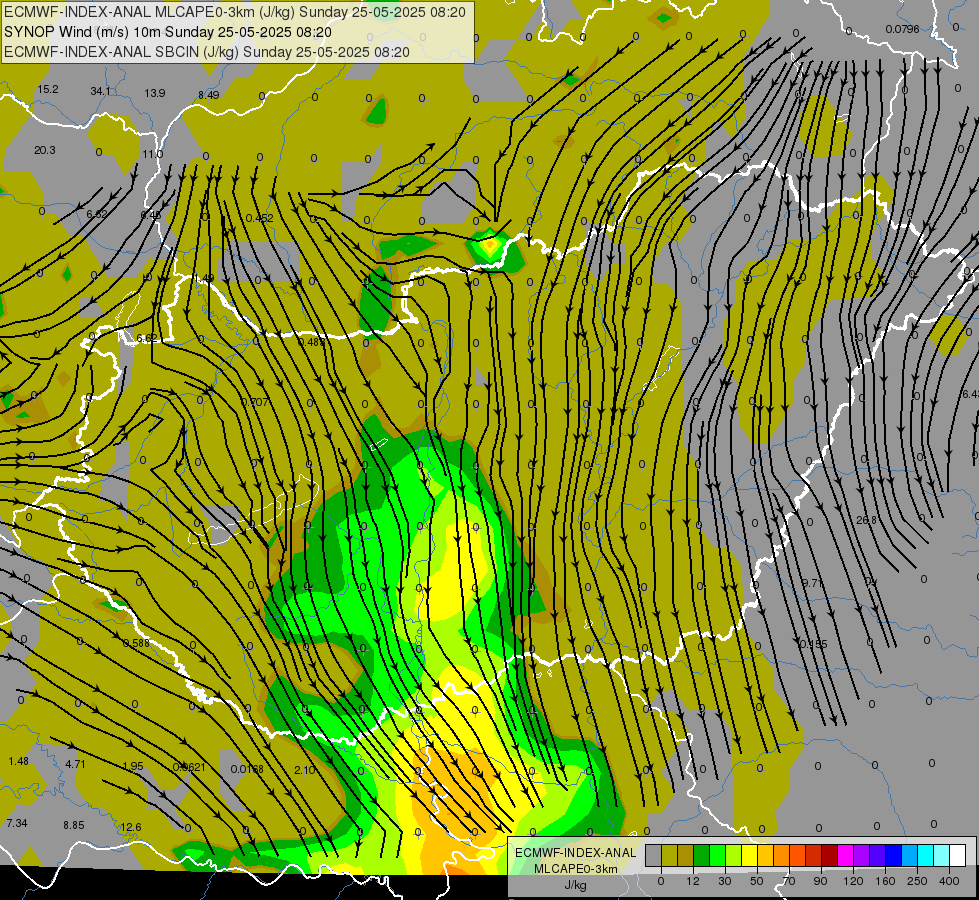Click the 15.2 value on the map
The image size is (979, 900).
click(47, 89)
